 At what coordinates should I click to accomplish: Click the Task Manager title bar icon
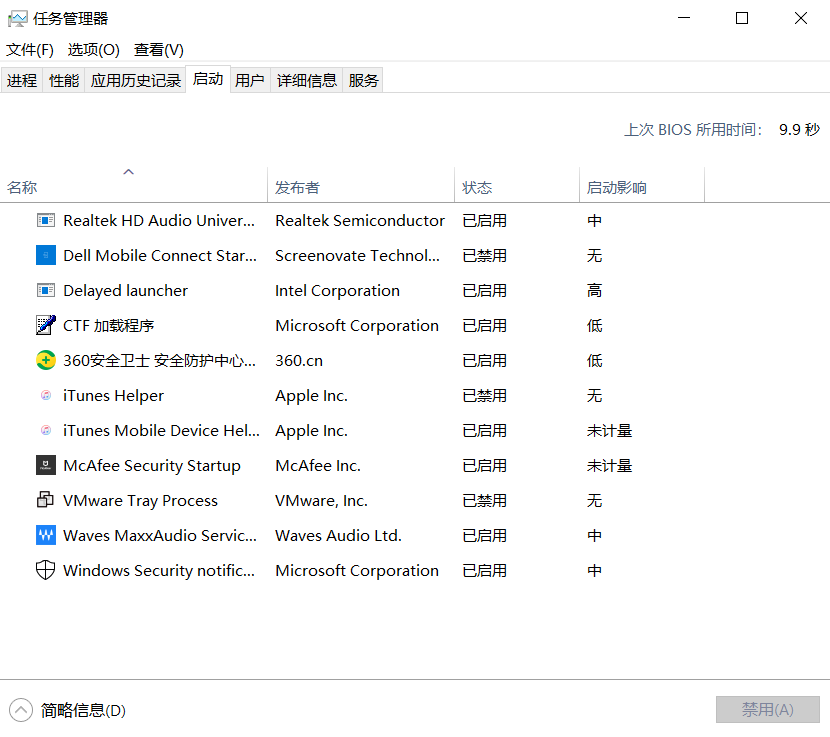point(17,19)
